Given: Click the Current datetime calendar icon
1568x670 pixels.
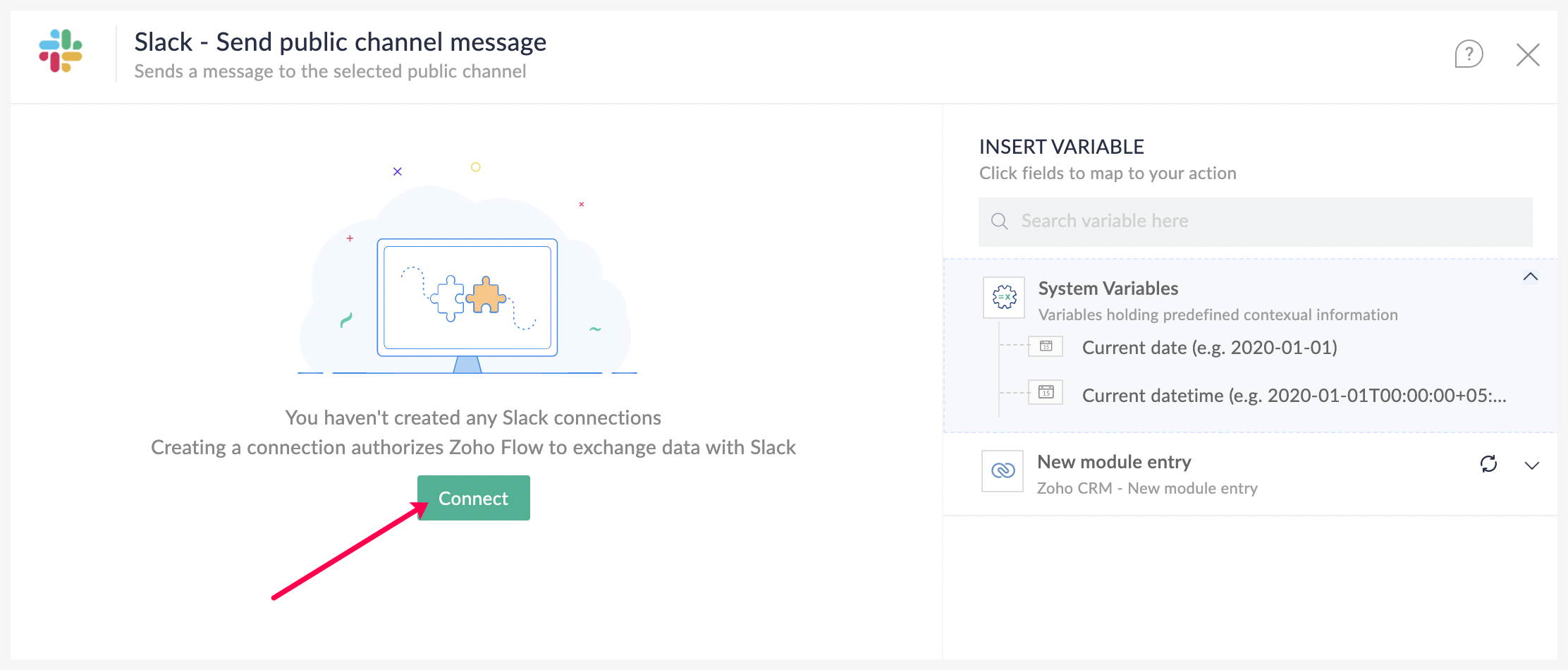Looking at the screenshot, I should (x=1046, y=393).
